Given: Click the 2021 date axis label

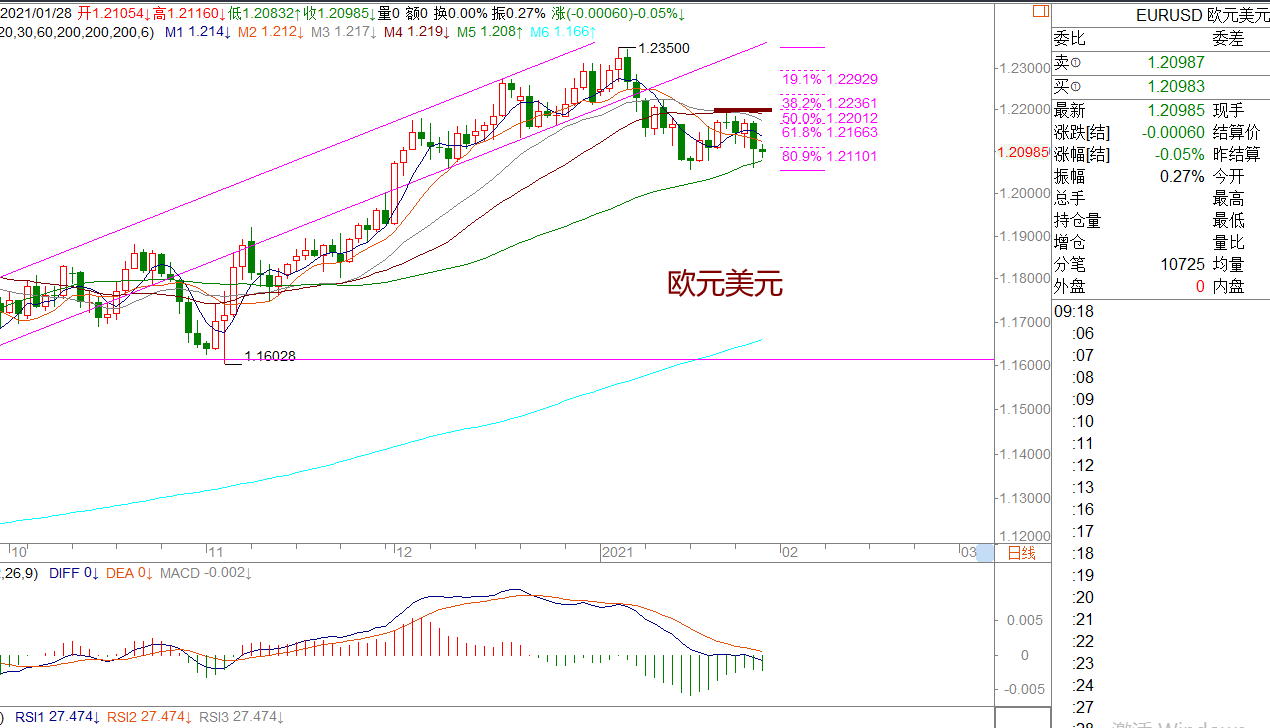Looking at the screenshot, I should [x=617, y=552].
